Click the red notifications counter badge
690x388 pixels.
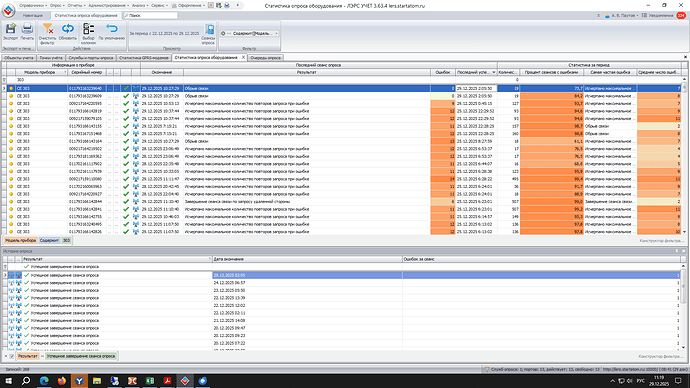tap(681, 15)
